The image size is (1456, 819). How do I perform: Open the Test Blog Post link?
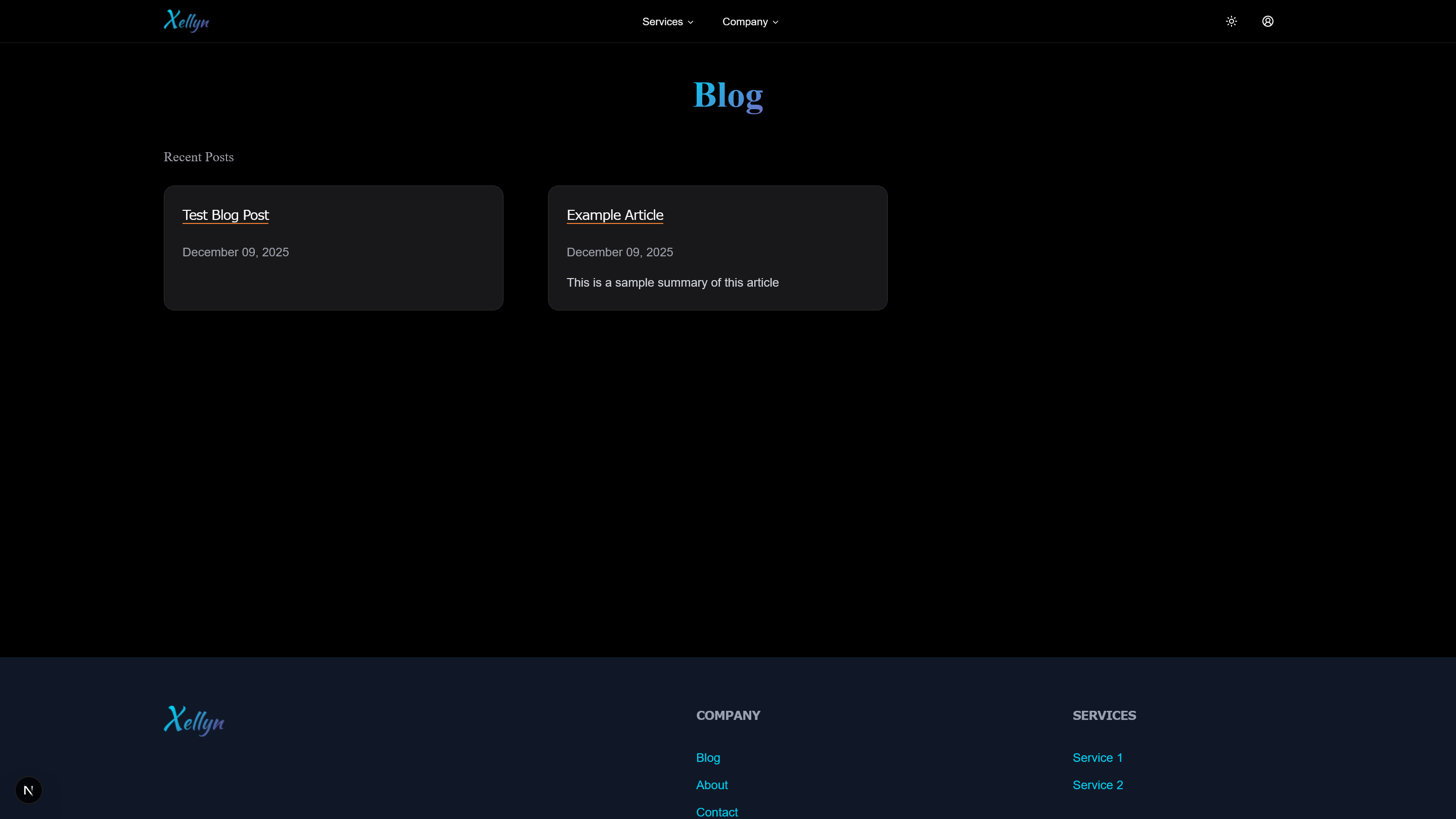click(x=225, y=215)
